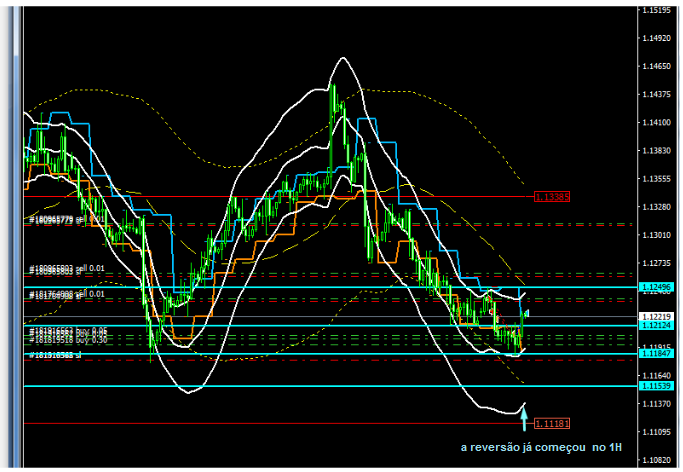This screenshot has width=683, height=472.
Task: Click the 1.15195 top price scale value
Action: (x=656, y=11)
